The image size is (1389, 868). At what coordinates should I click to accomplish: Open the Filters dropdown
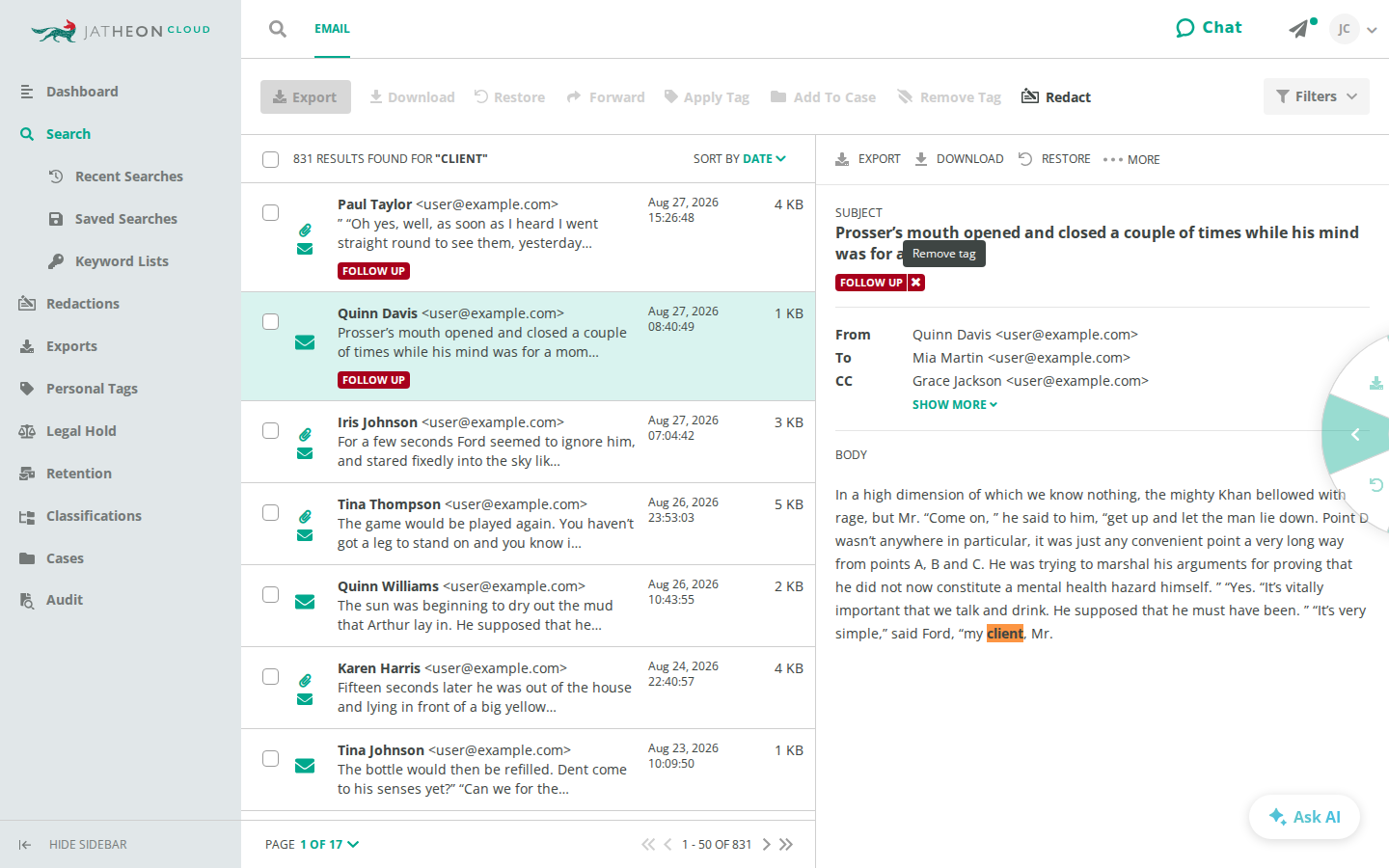(1317, 96)
